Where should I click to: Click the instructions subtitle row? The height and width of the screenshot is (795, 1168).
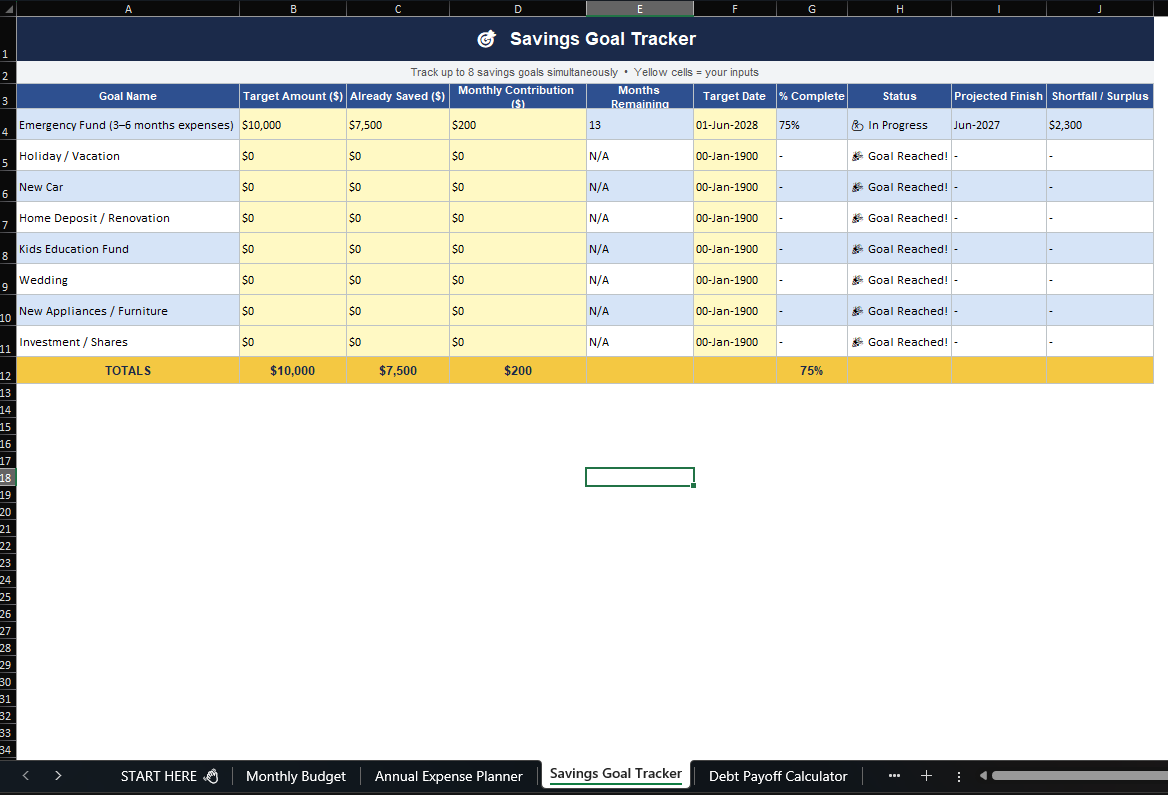(x=585, y=72)
